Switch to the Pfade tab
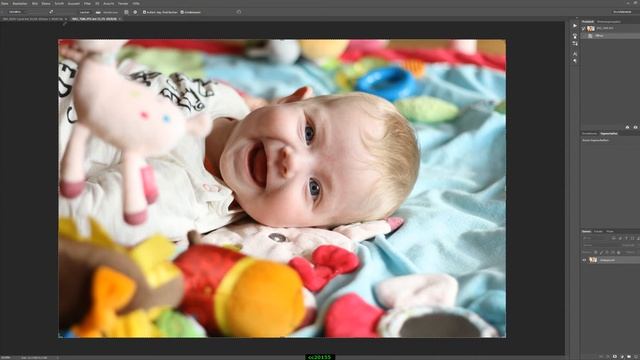Screen dimensions: 640x360 [x=610, y=231]
